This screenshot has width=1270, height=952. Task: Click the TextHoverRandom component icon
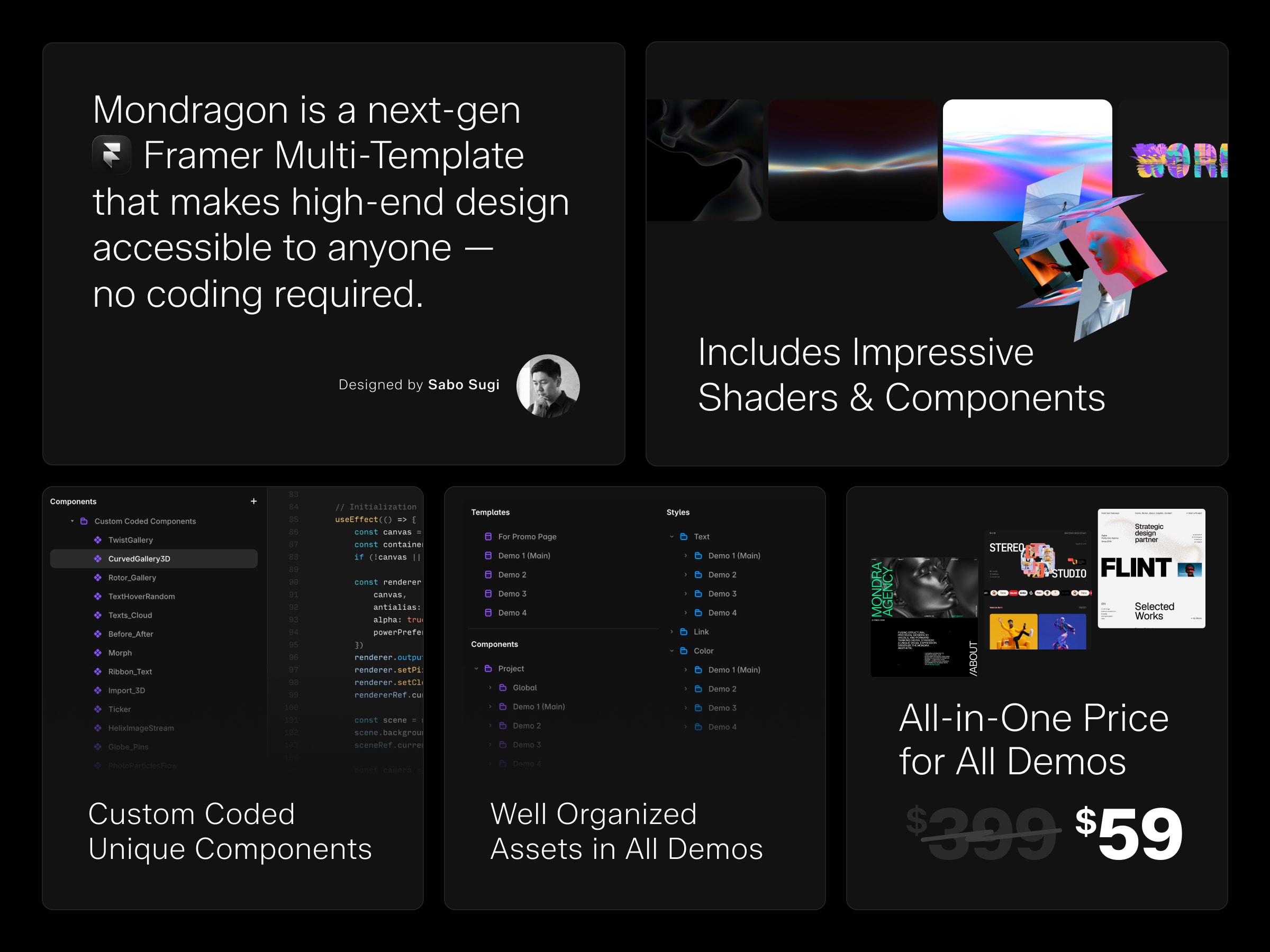click(97, 596)
